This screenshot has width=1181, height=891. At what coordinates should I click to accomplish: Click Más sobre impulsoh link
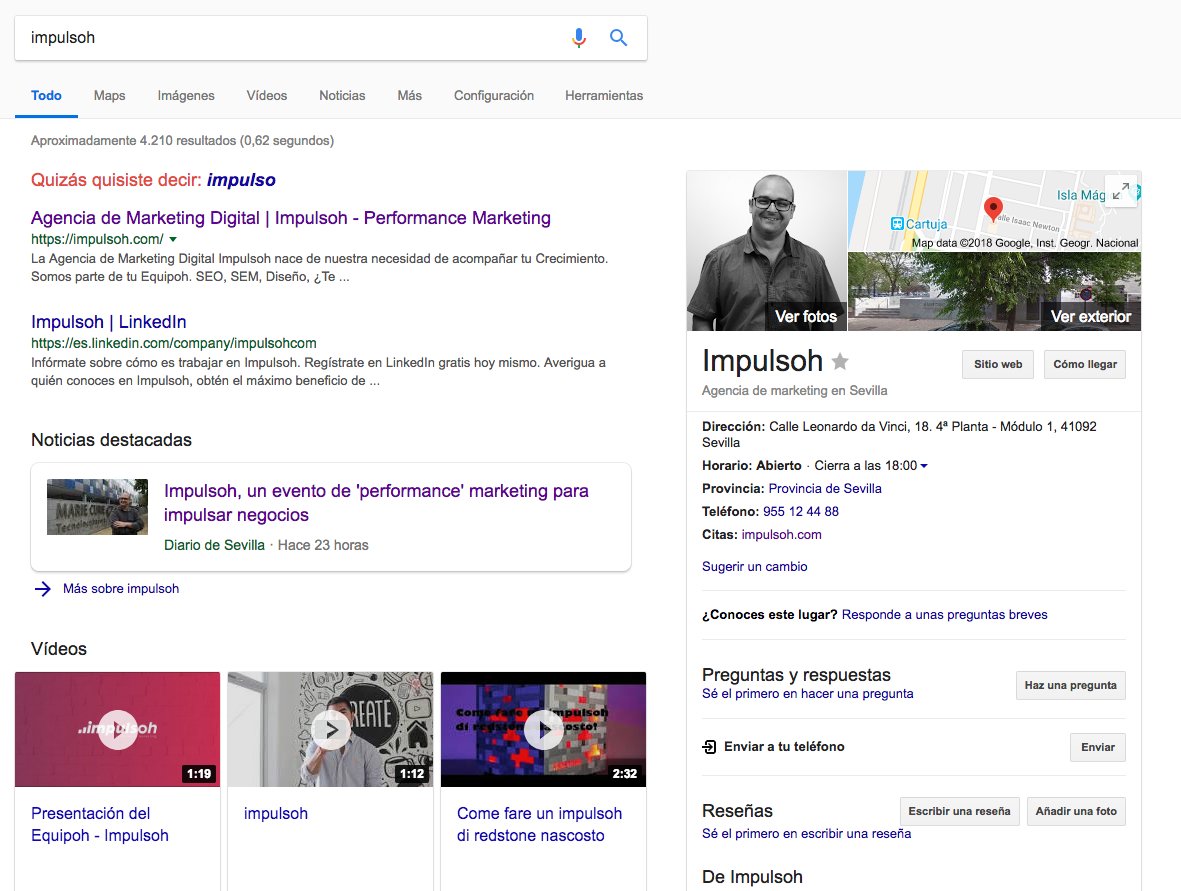pos(121,589)
